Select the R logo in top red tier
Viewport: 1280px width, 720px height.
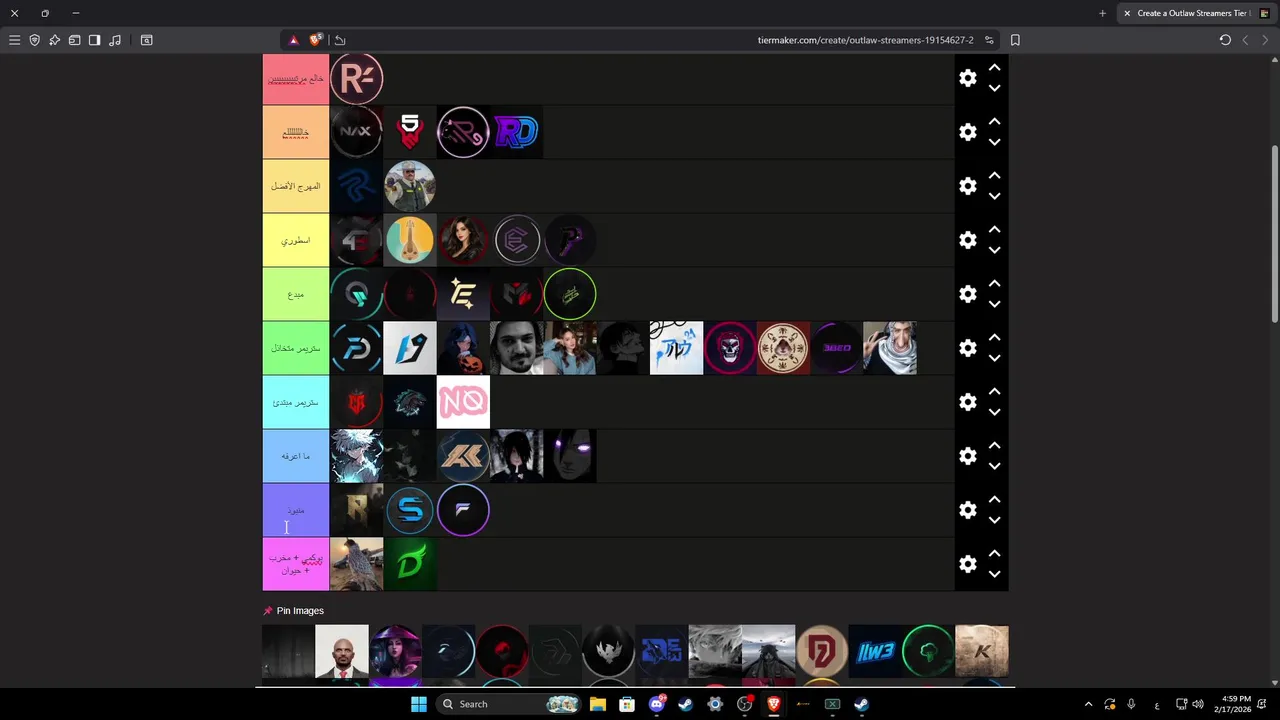(356, 78)
